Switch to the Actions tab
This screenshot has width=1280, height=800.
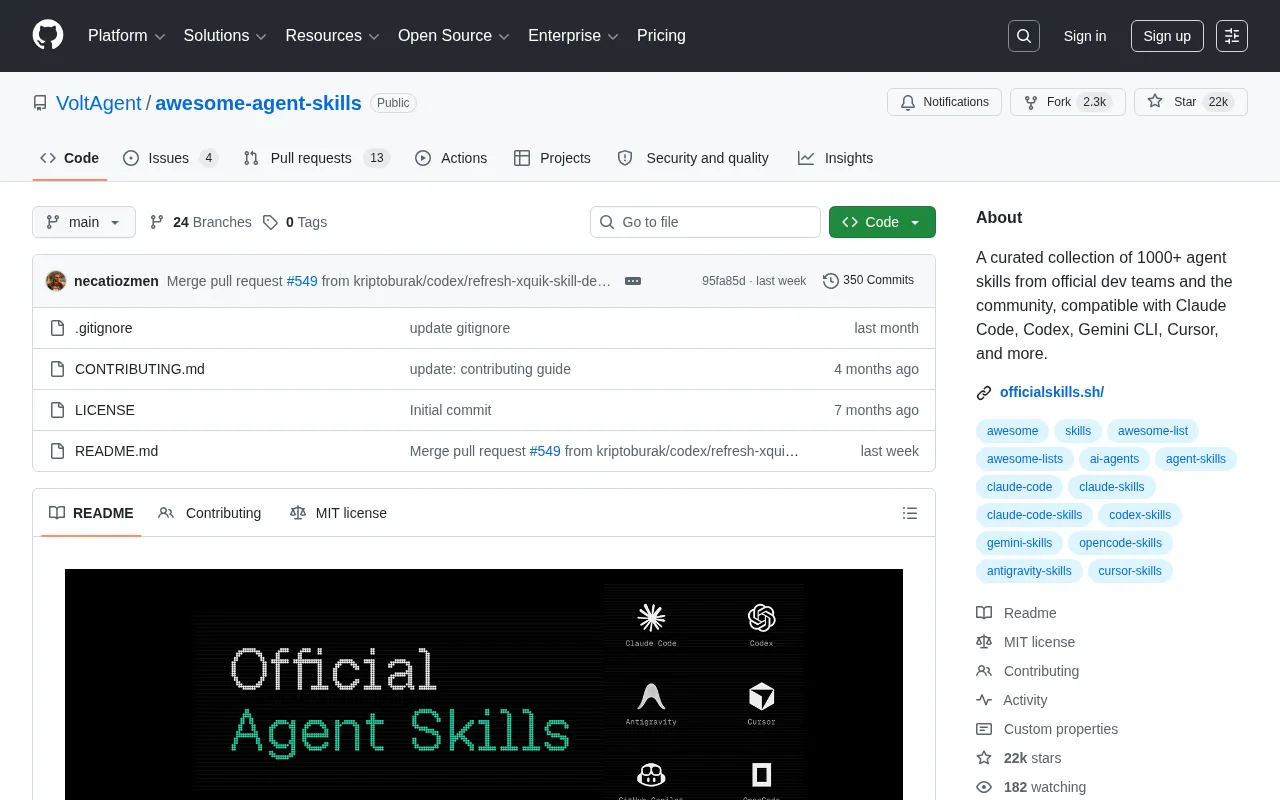[x=451, y=158]
